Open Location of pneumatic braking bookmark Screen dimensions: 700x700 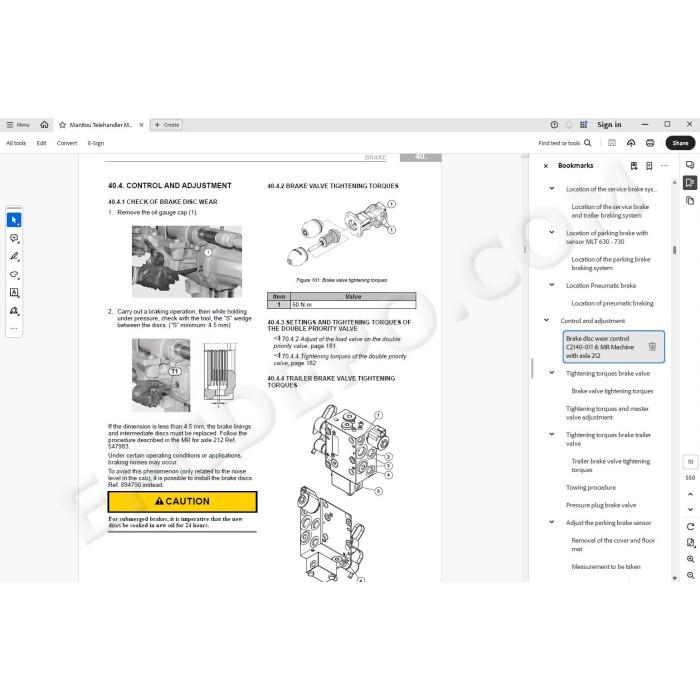612,303
